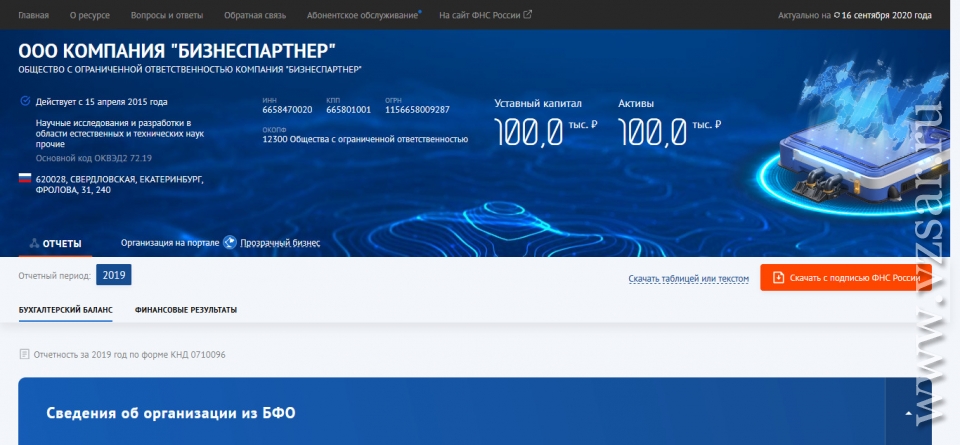Open Обратная связь page
960x445 pixels.
(255, 15)
